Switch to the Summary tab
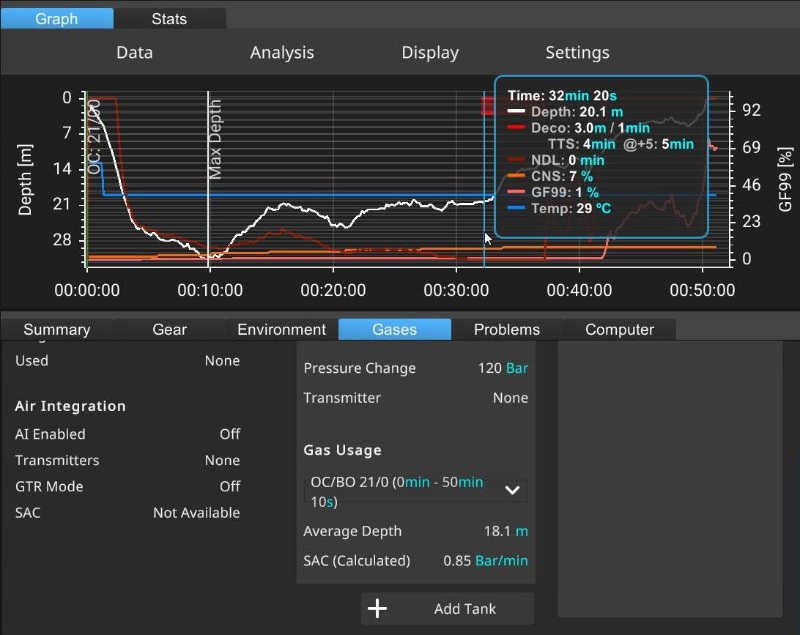 (x=57, y=329)
